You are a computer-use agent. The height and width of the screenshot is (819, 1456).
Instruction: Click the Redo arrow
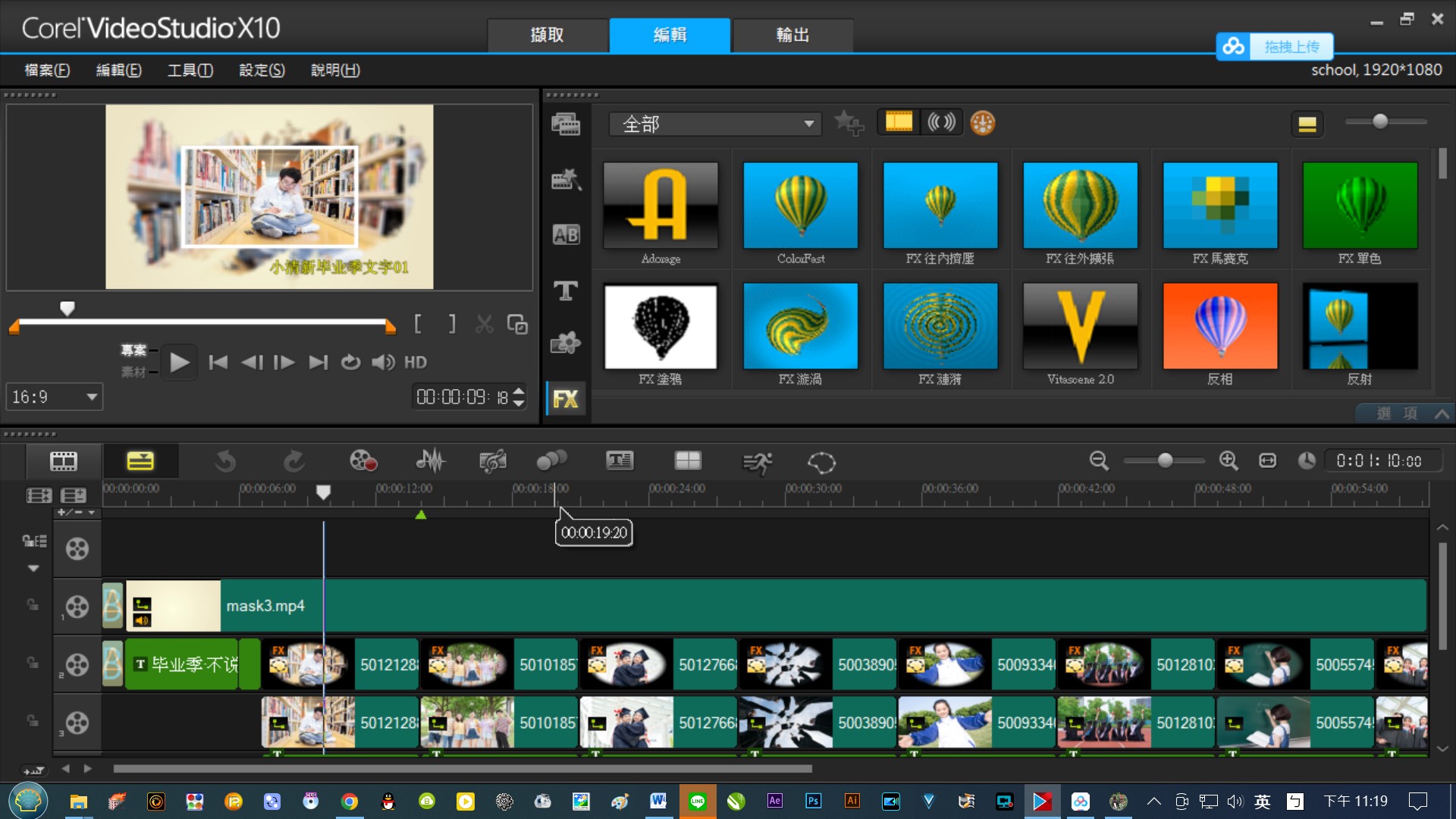[x=293, y=461]
